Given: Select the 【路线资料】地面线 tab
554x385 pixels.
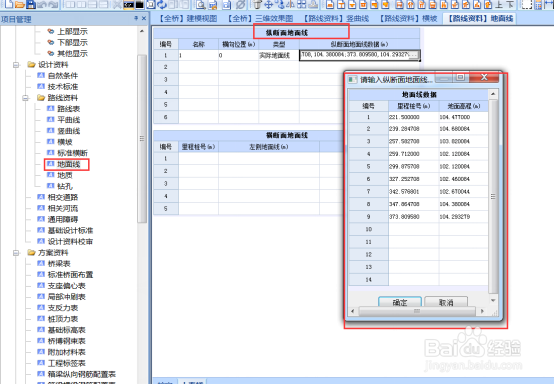Looking at the screenshot, I should pos(480,18).
